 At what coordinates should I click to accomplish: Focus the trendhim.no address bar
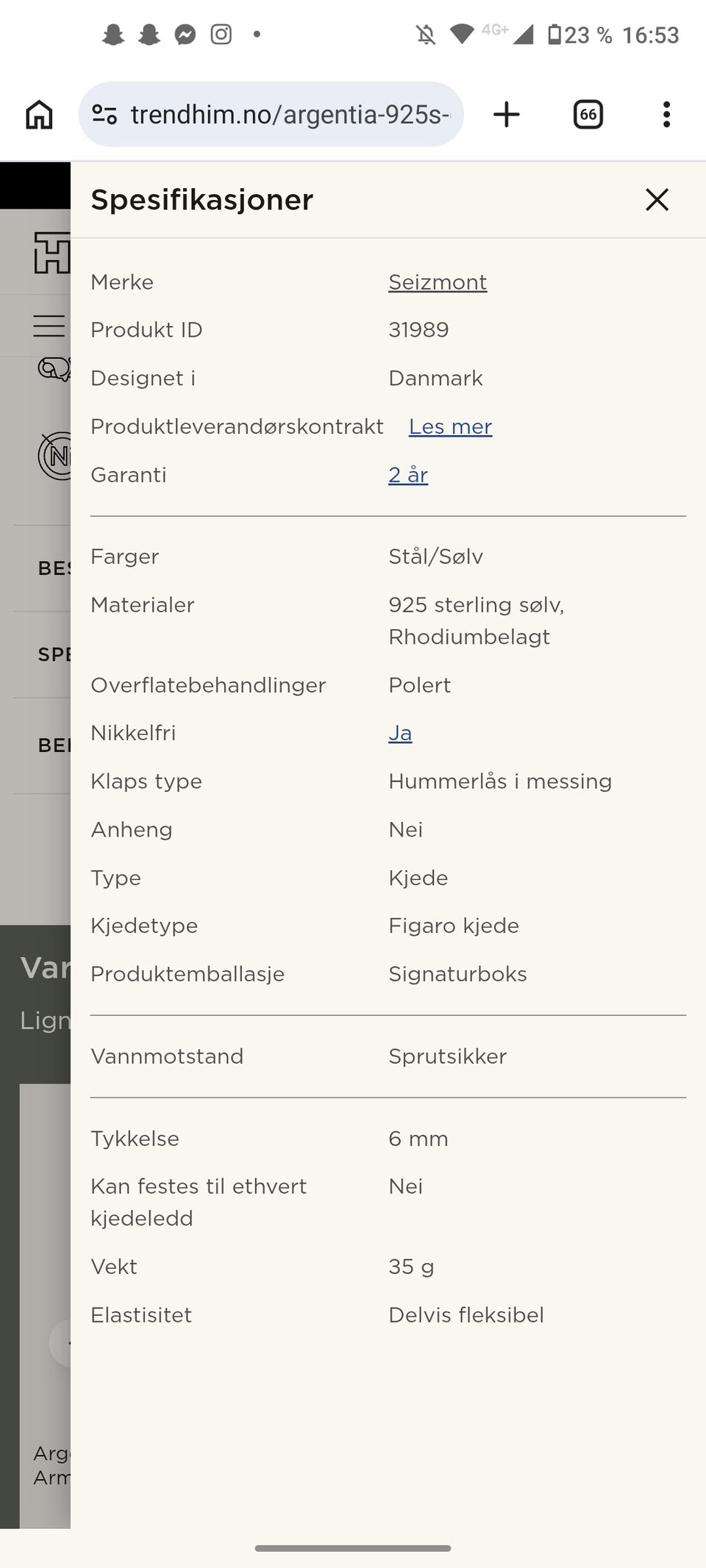point(290,115)
